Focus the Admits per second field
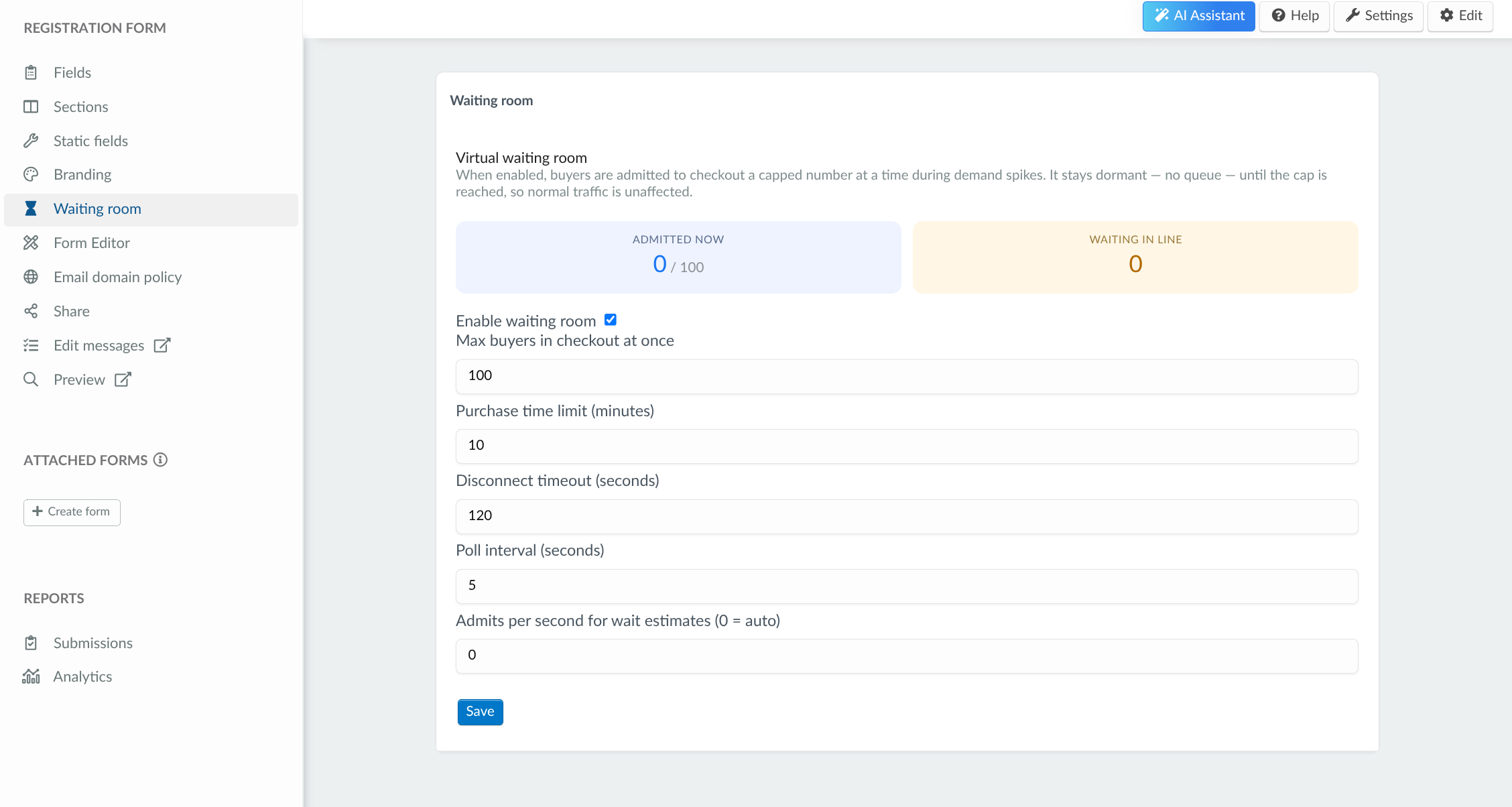Image resolution: width=1512 pixels, height=807 pixels. (x=907, y=656)
